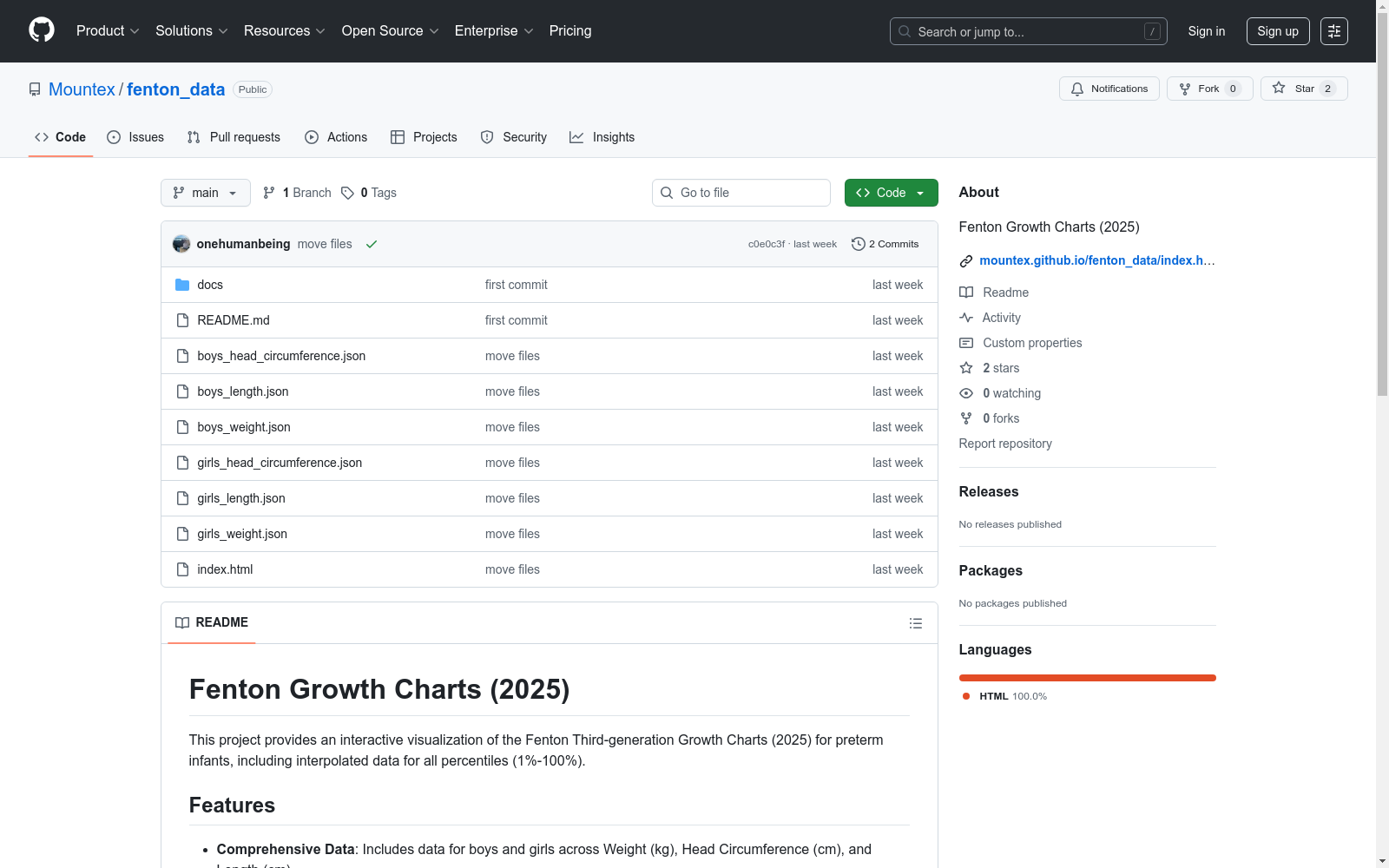1389x868 pixels.
Task: Open boys_head_circumference.json file
Action: (281, 356)
